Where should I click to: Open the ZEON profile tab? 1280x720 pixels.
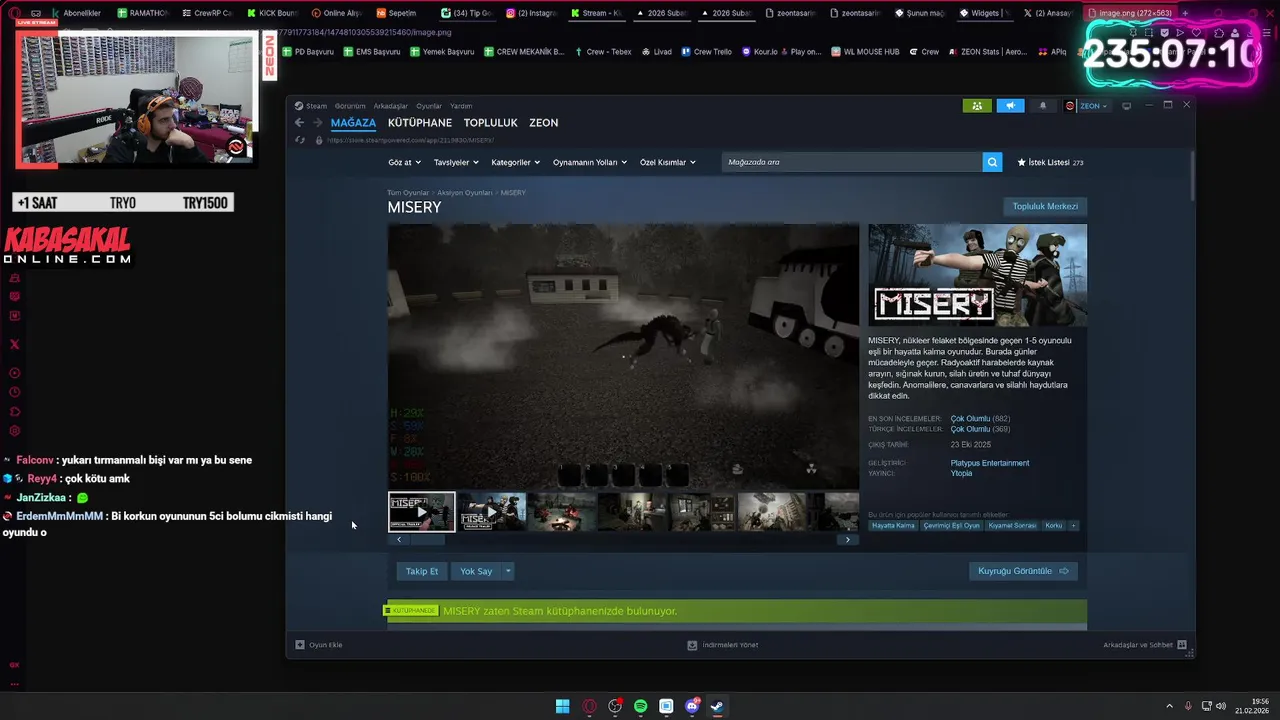[x=544, y=123]
